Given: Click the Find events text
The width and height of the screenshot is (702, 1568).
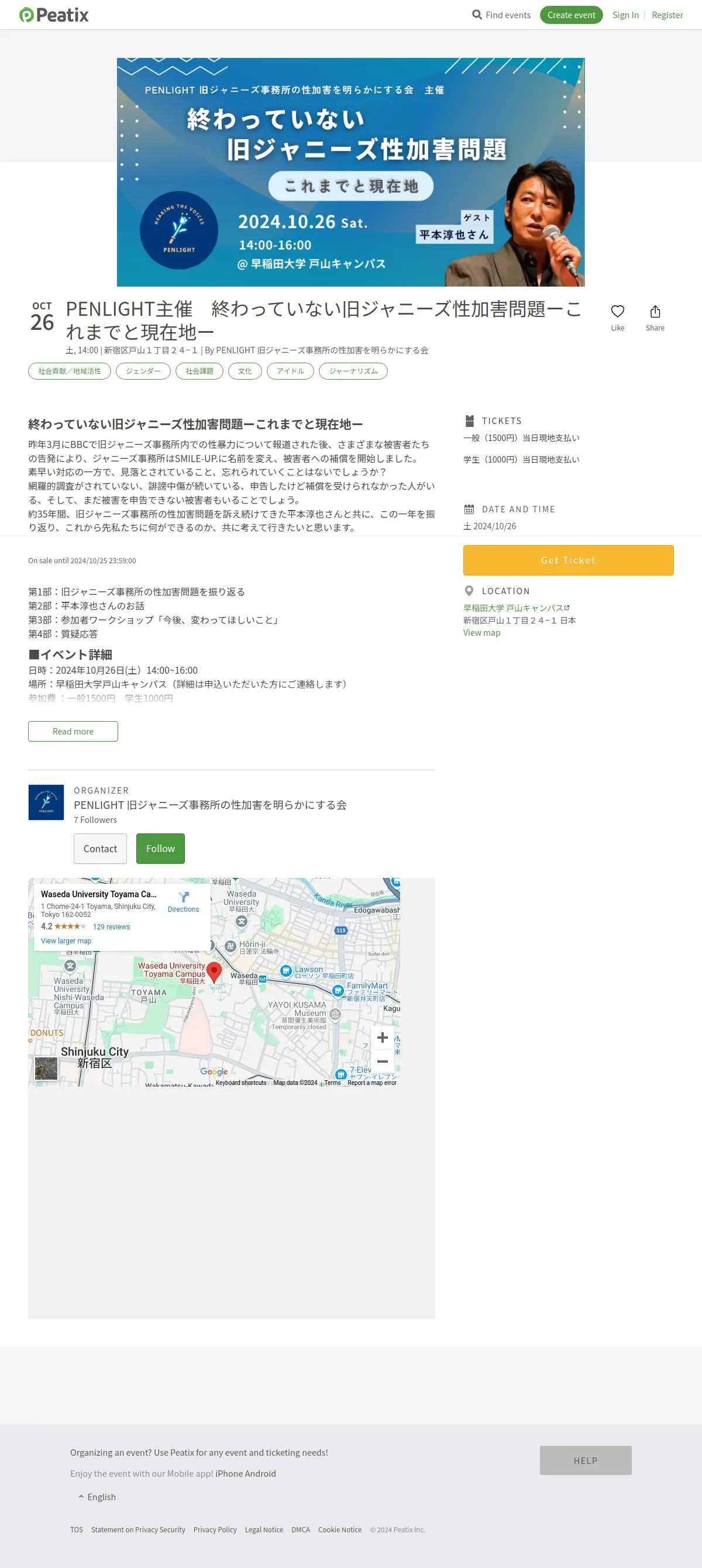Looking at the screenshot, I should pyautogui.click(x=508, y=15).
